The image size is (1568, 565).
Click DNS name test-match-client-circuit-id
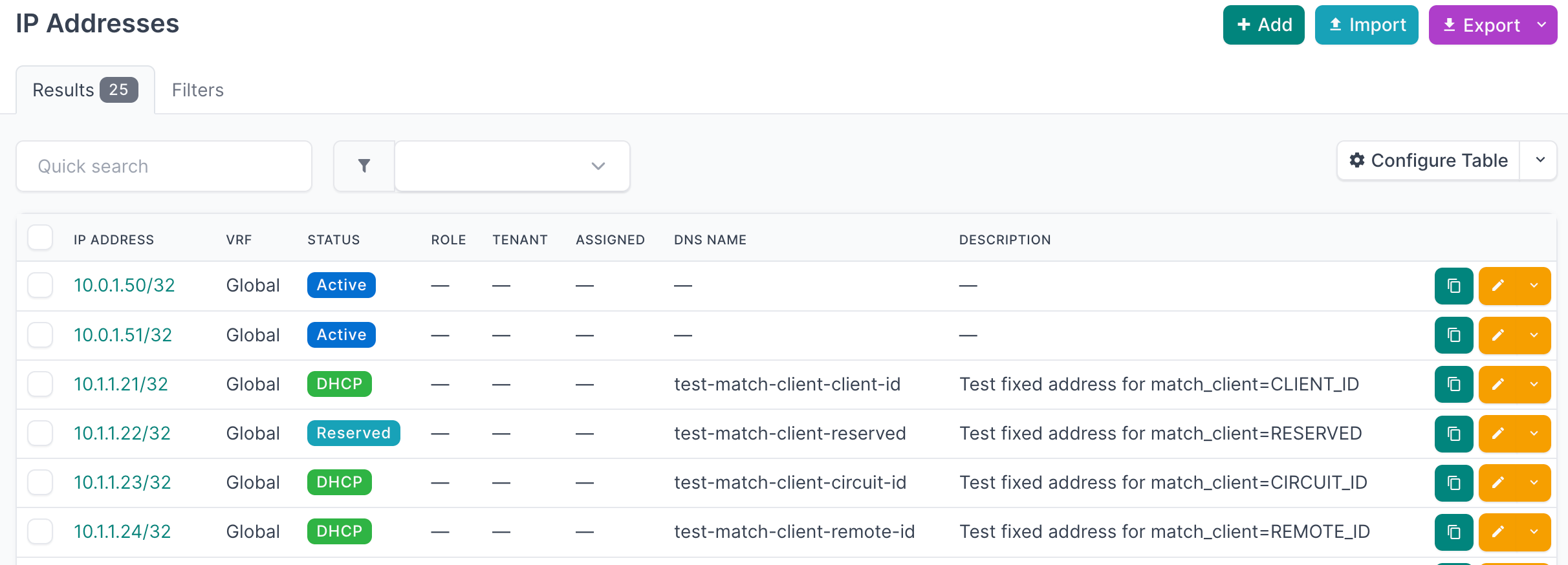790,482
